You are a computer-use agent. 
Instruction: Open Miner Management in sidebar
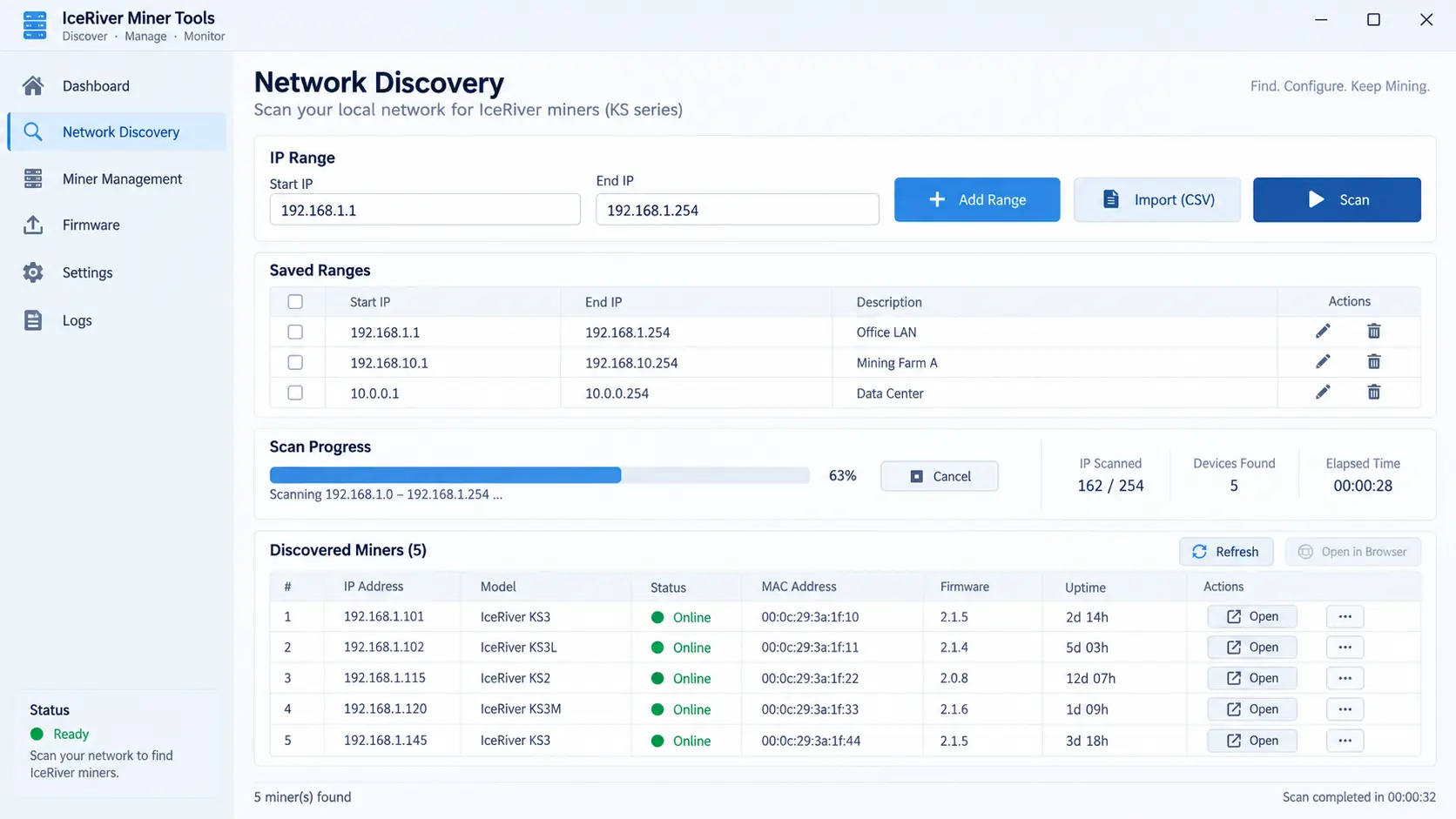[x=117, y=178]
